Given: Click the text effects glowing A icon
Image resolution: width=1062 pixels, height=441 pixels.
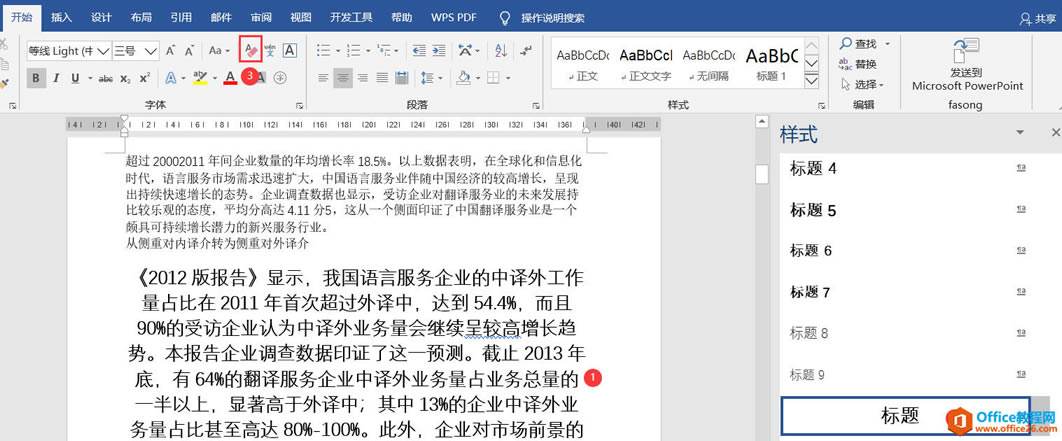Looking at the screenshot, I should [x=171, y=79].
